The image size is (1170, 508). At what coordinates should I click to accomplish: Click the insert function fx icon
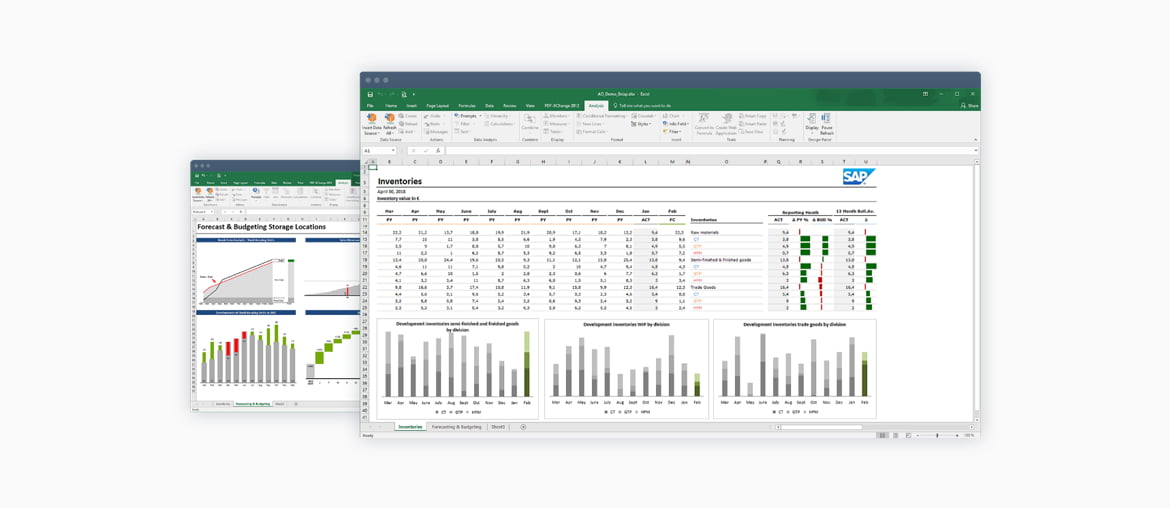pos(438,151)
